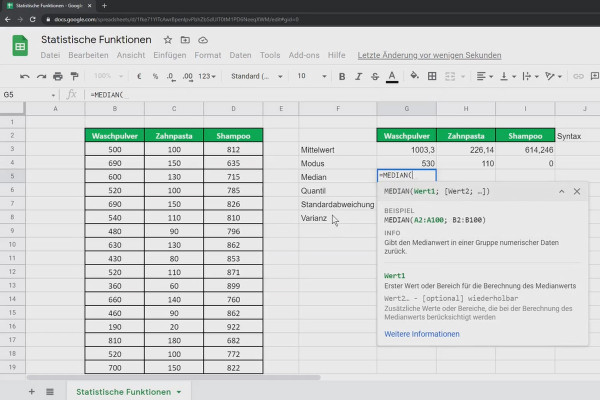Close the MEDIAN help popup
This screenshot has width=600, height=400.
click(577, 191)
